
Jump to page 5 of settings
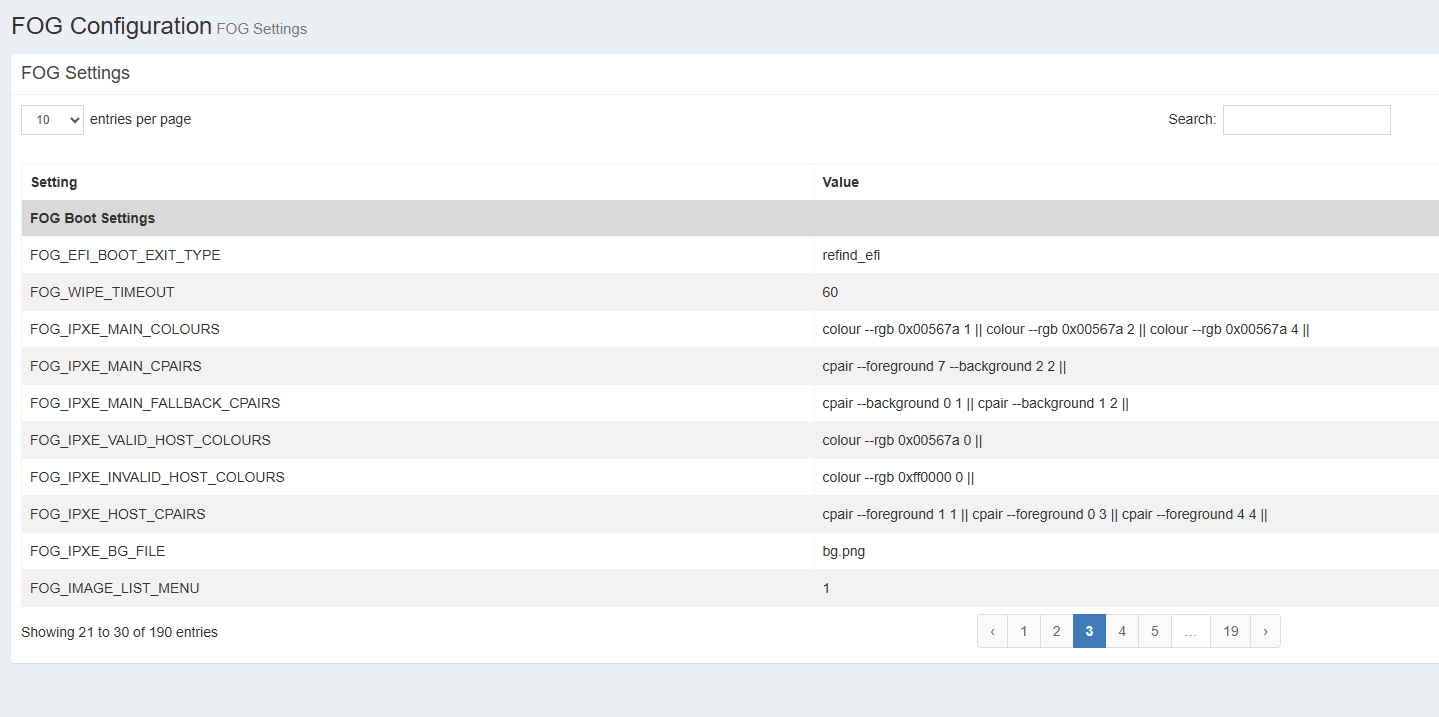click(1154, 631)
